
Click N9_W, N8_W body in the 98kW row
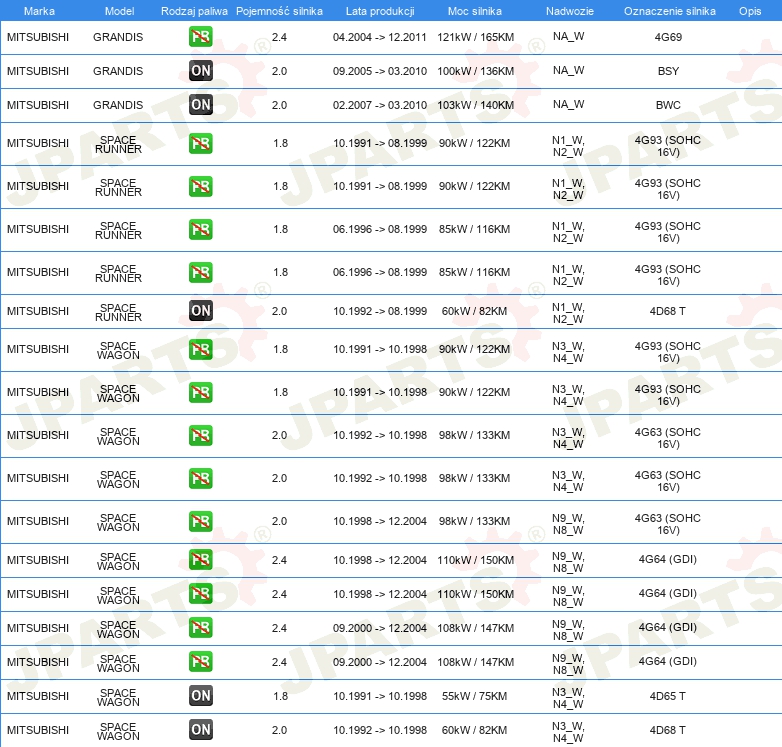[x=568, y=524]
